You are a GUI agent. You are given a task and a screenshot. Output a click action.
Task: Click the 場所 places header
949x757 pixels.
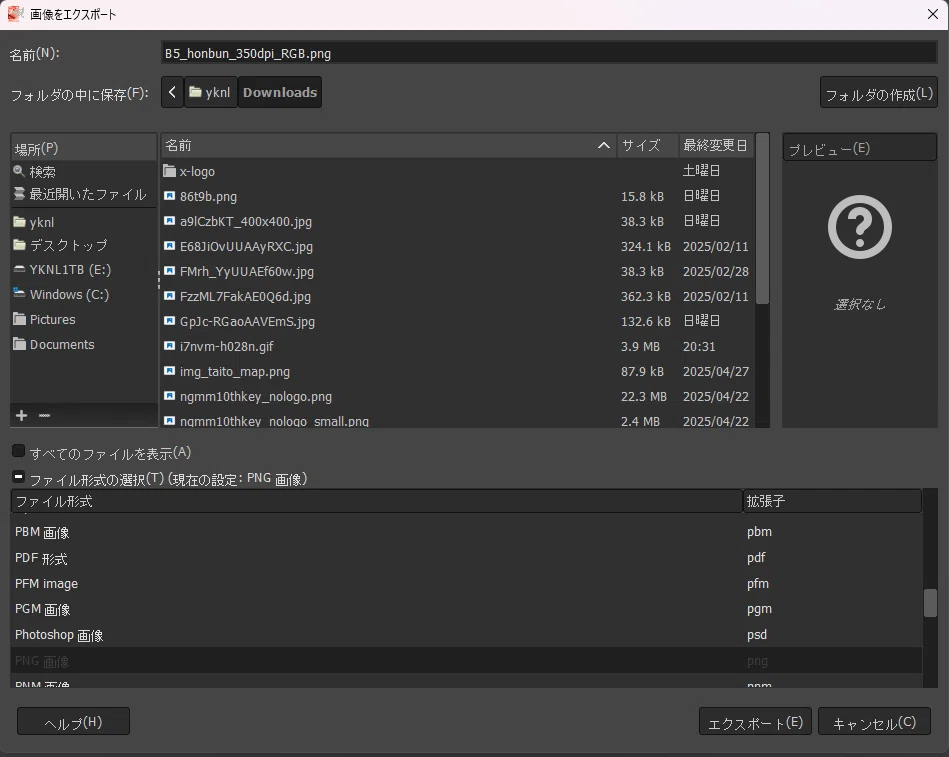click(84, 148)
